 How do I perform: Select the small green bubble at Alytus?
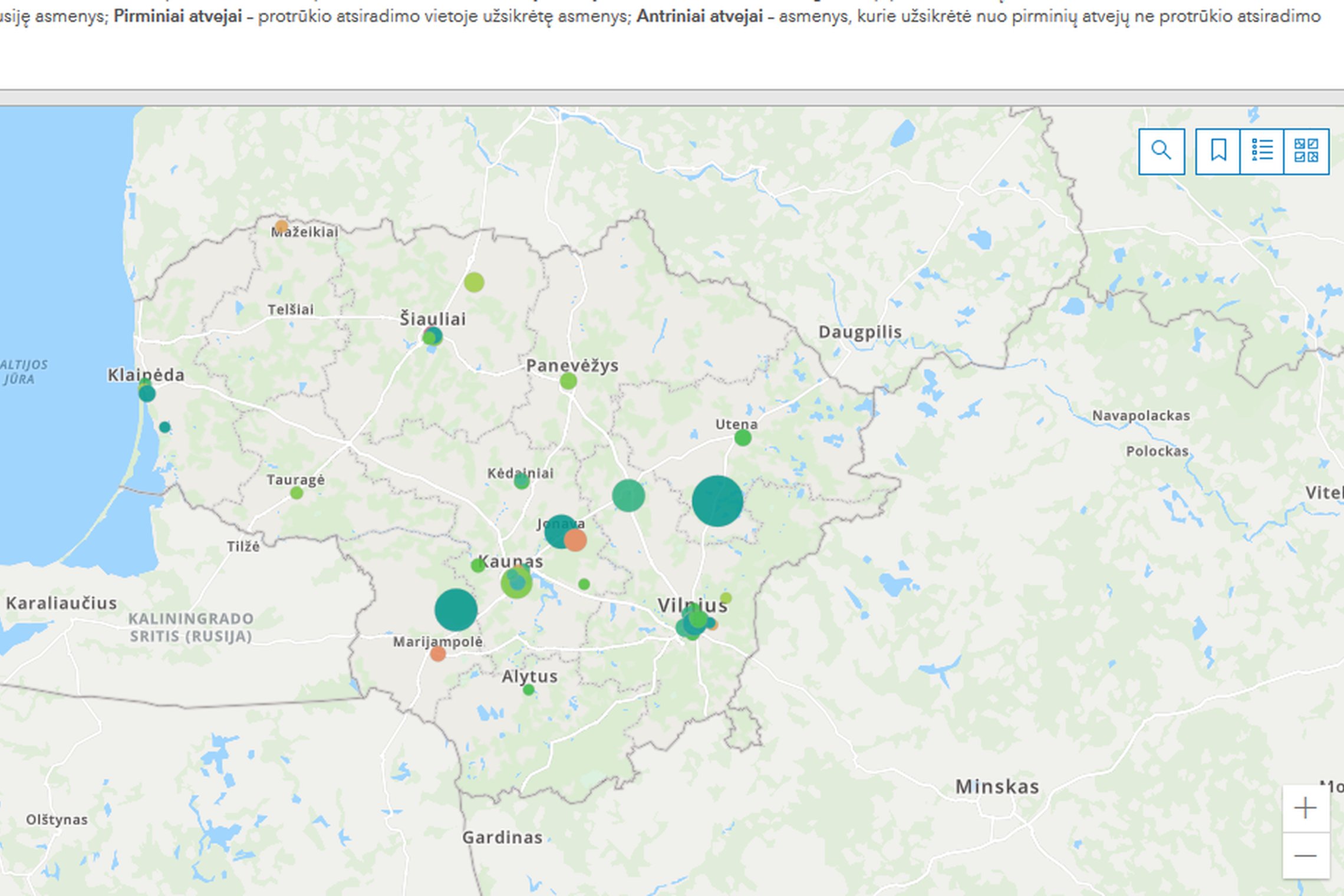tap(529, 690)
